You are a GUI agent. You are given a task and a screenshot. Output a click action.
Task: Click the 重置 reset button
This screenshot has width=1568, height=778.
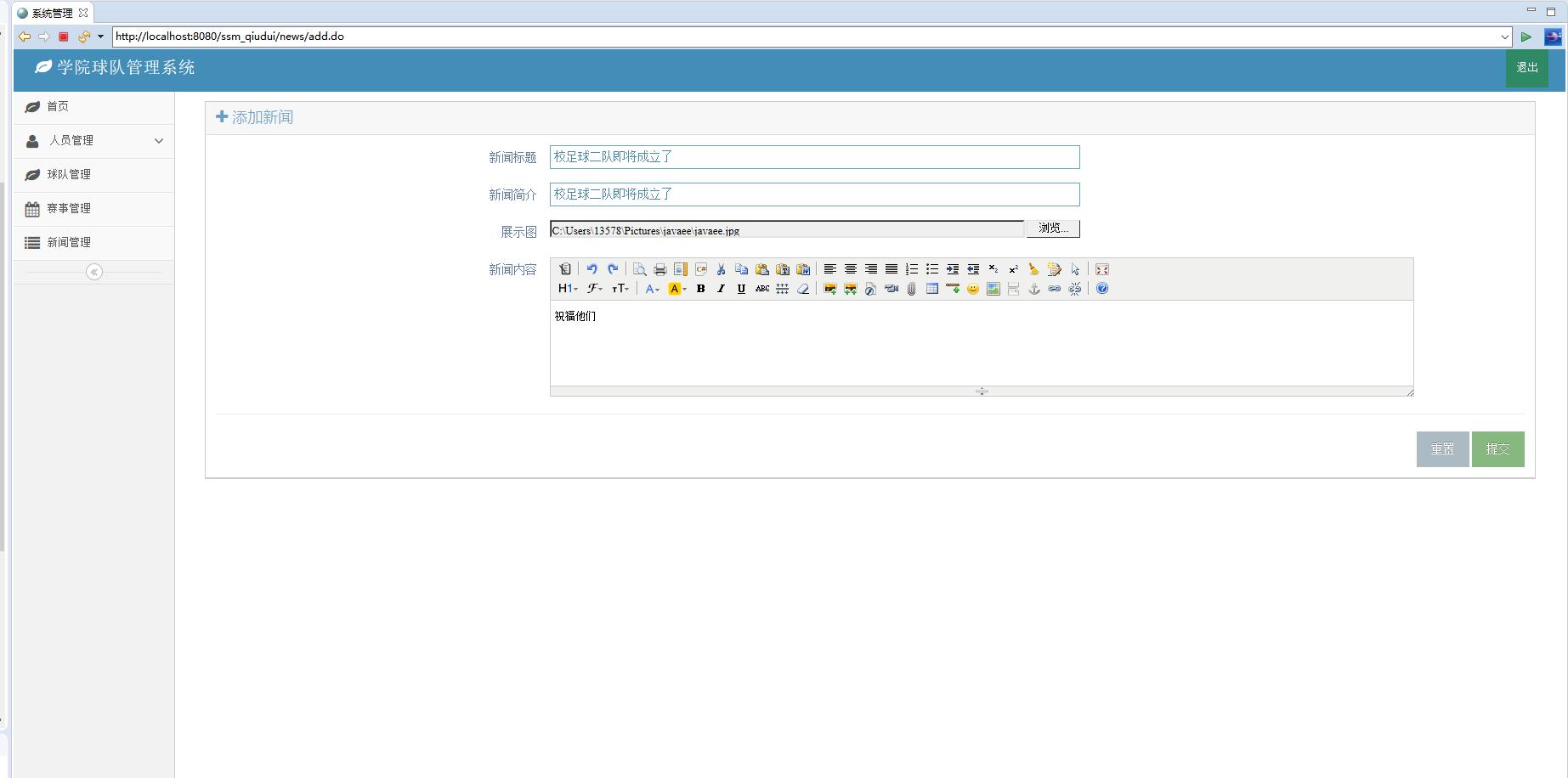click(x=1442, y=449)
